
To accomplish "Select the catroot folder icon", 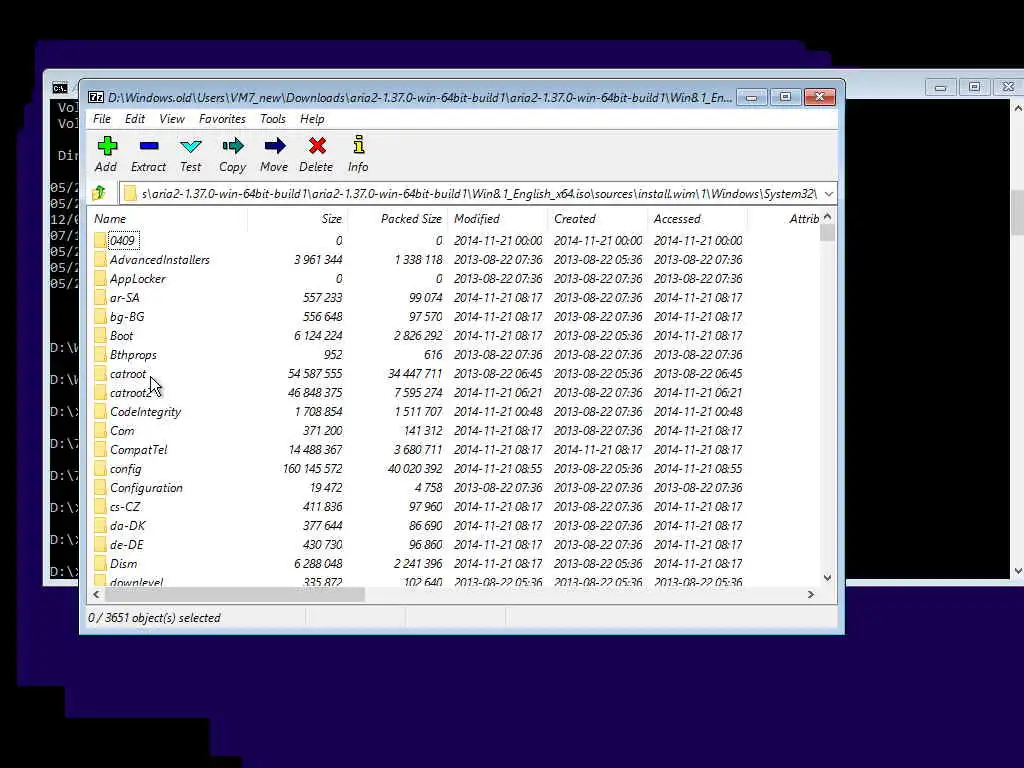I will tap(99, 374).
